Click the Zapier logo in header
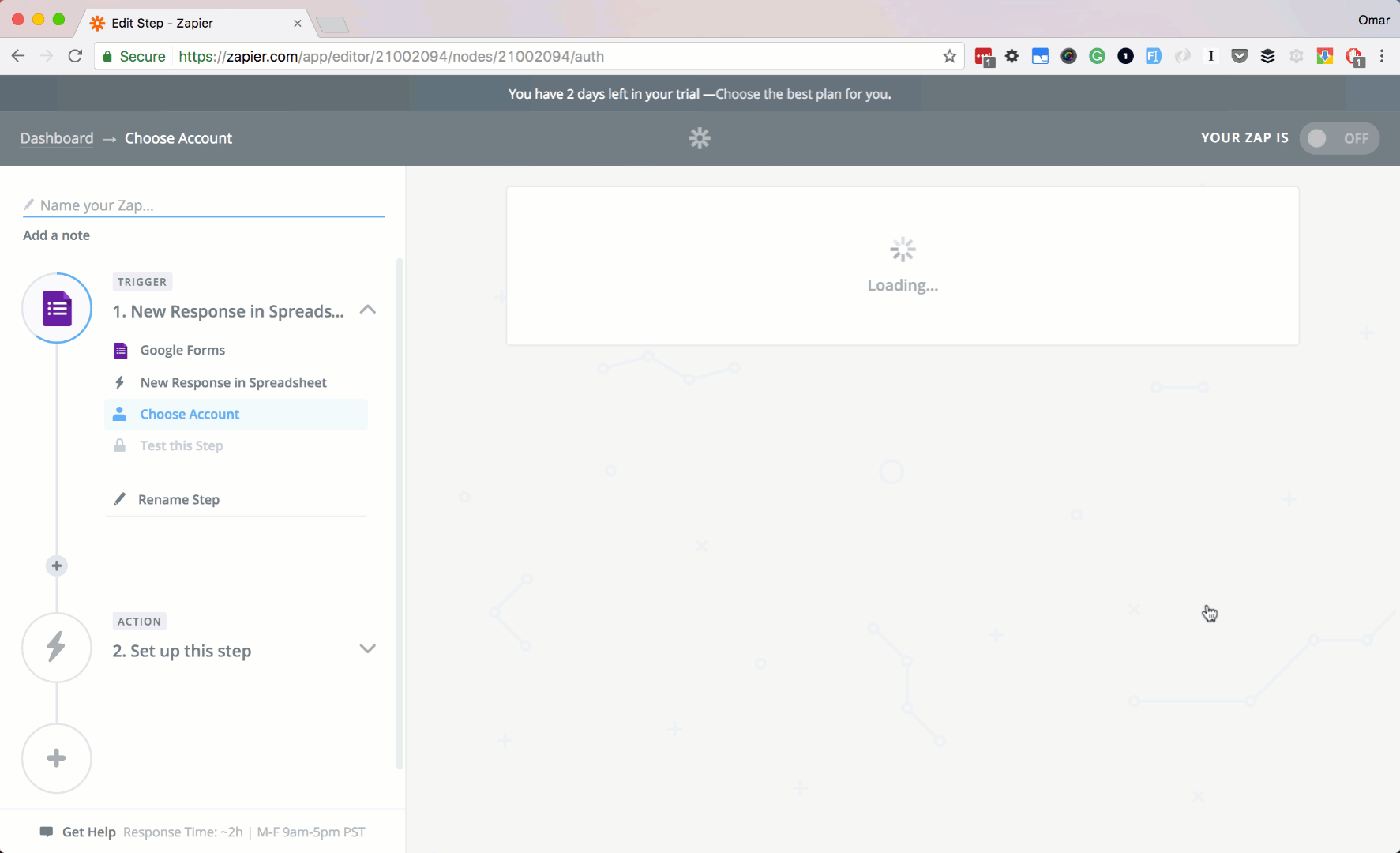The width and height of the screenshot is (1400, 853). coord(700,138)
